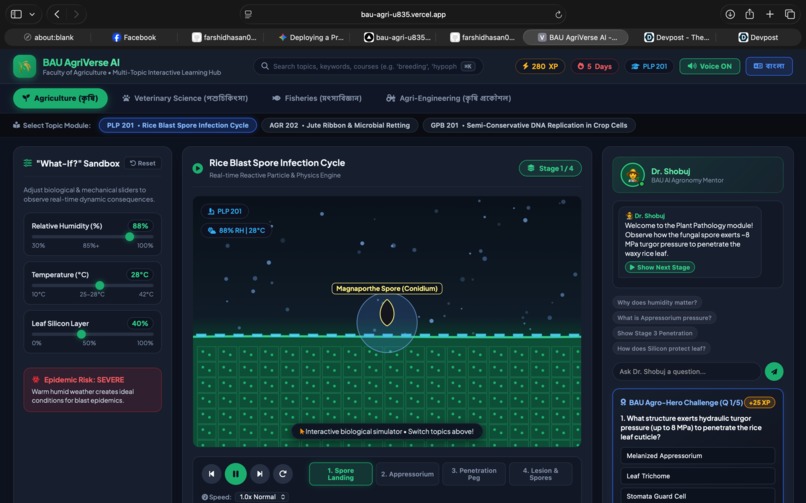
Task: Select the Fisheries category tab
Action: point(317,98)
